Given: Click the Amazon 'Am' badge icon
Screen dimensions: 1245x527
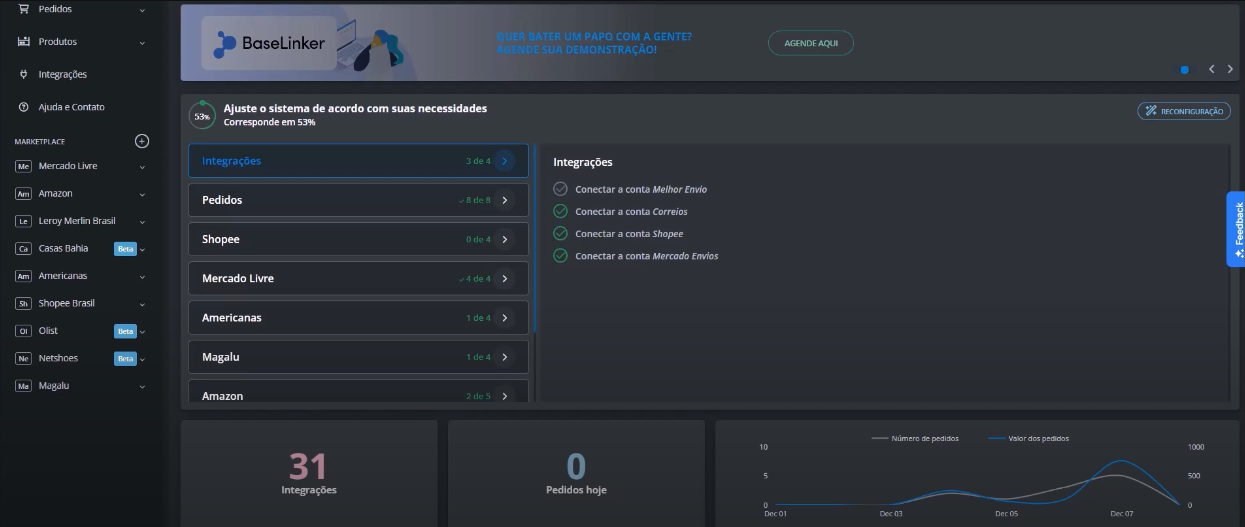Looking at the screenshot, I should [x=24, y=194].
